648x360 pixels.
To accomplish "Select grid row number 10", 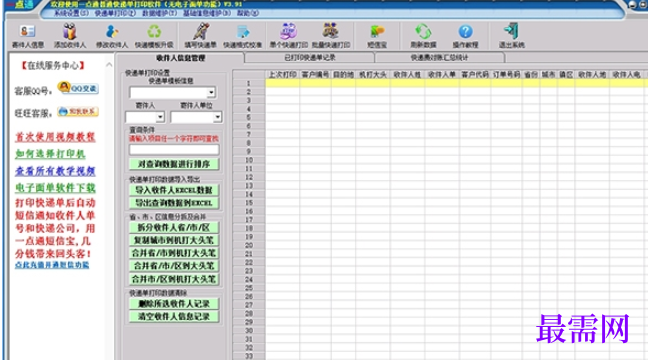I will [249, 160].
